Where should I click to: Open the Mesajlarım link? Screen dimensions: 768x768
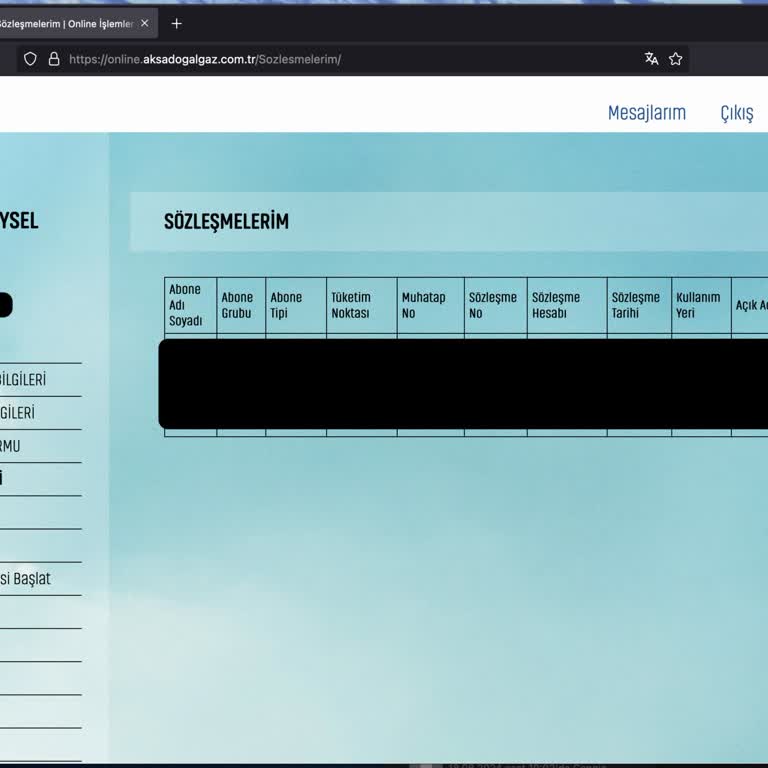coord(647,113)
